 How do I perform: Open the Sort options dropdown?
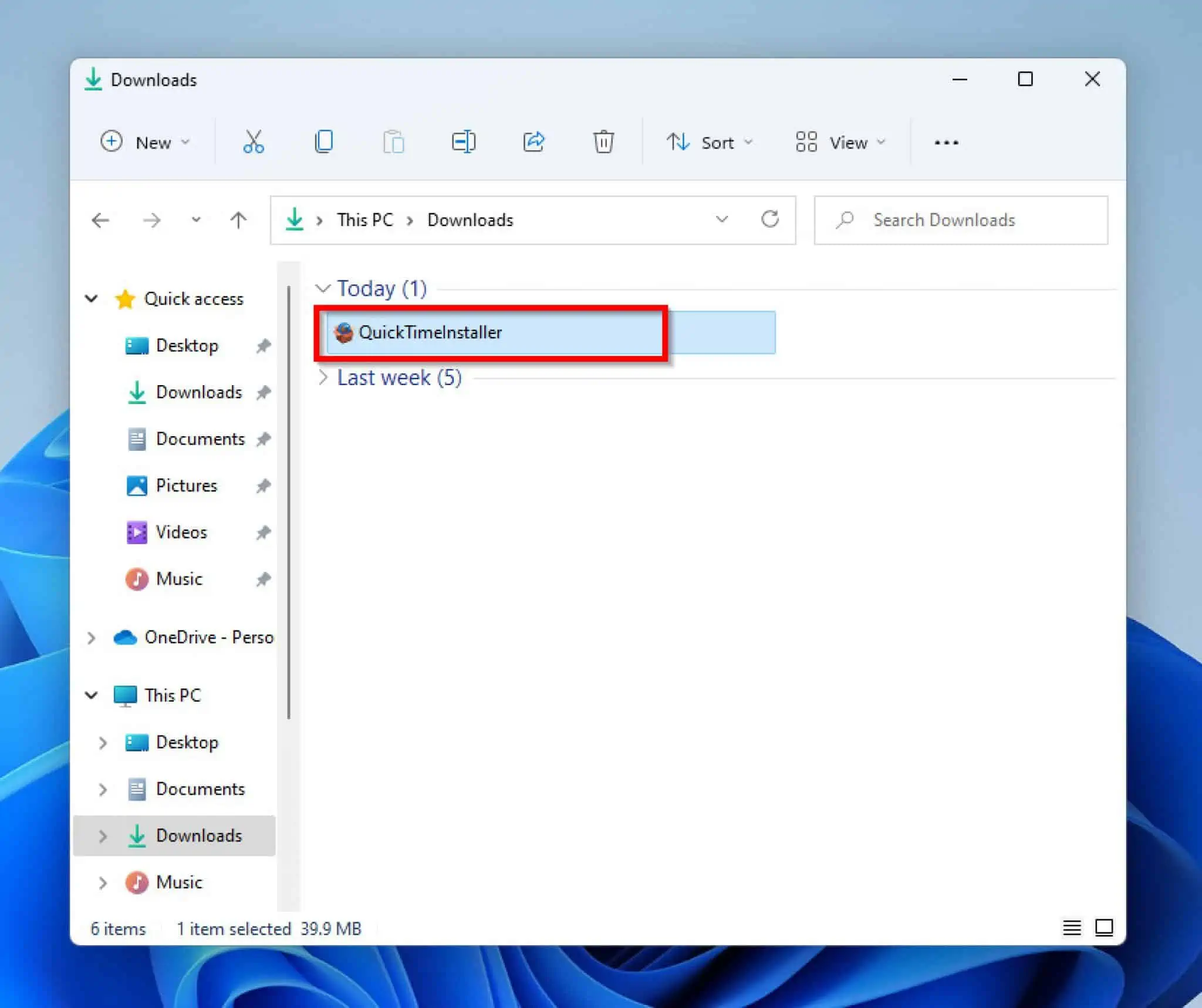coord(710,142)
